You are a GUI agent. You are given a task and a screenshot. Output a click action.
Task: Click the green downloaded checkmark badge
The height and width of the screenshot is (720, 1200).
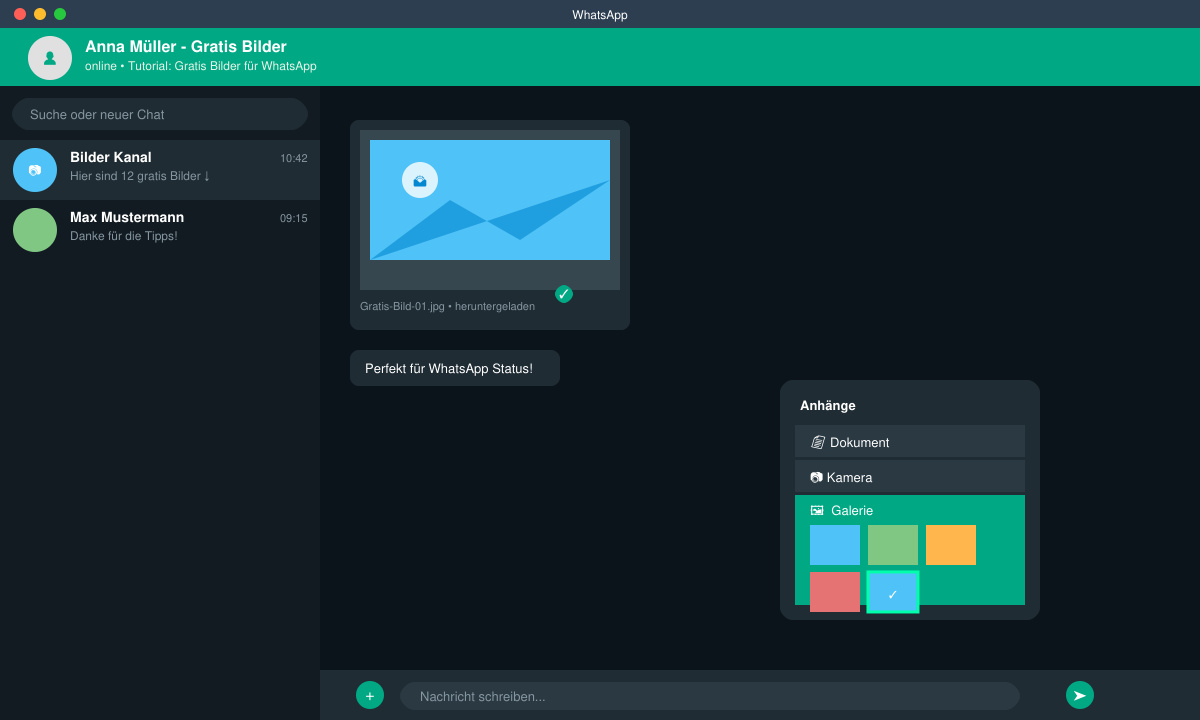tap(564, 294)
